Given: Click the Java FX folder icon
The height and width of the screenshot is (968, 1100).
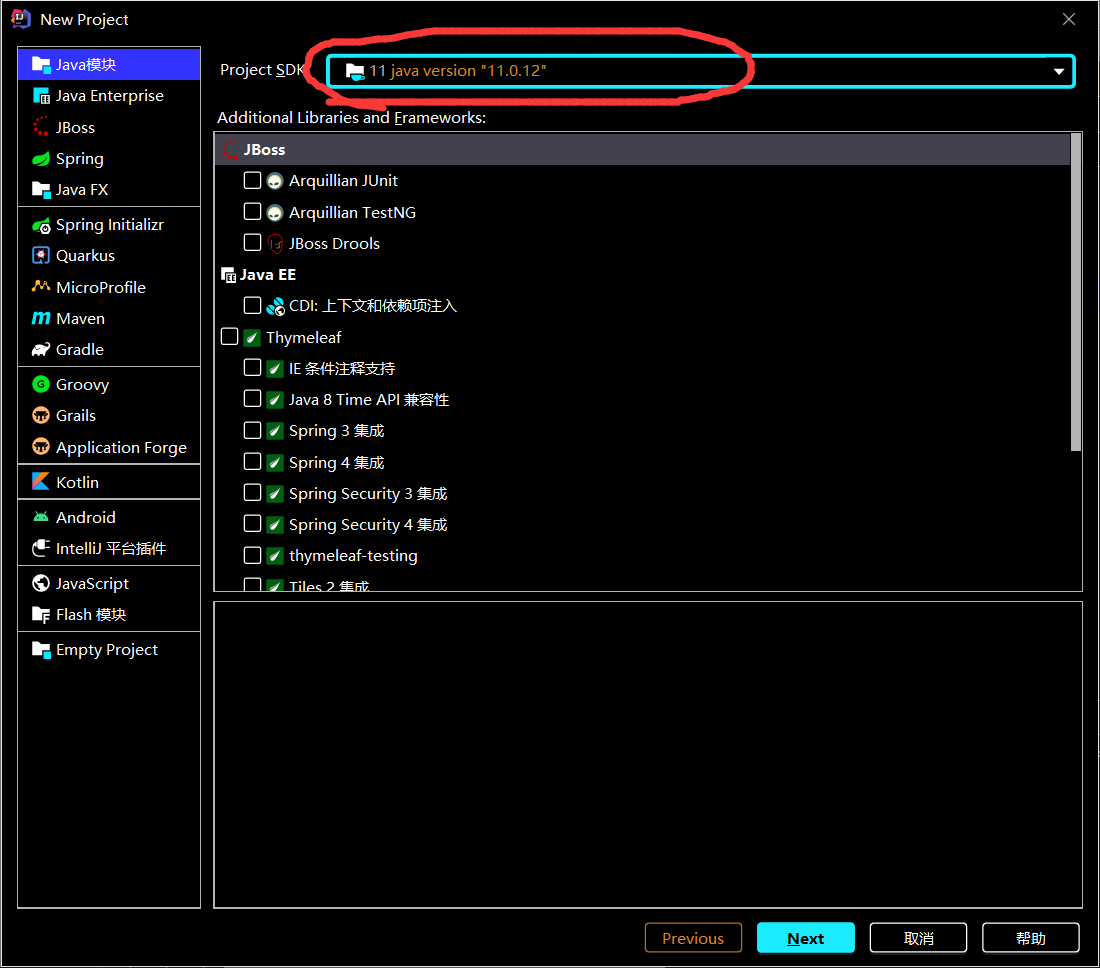Looking at the screenshot, I should [x=41, y=189].
